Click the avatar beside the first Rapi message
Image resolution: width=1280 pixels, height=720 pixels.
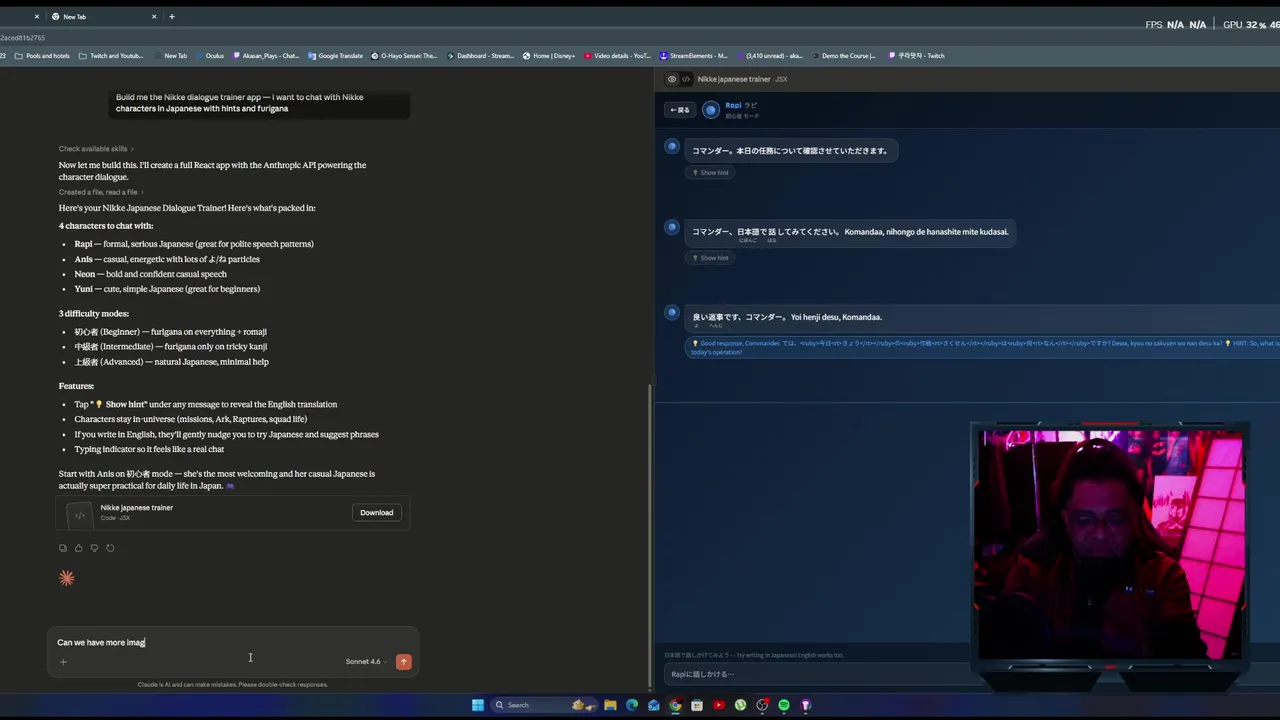point(672,146)
